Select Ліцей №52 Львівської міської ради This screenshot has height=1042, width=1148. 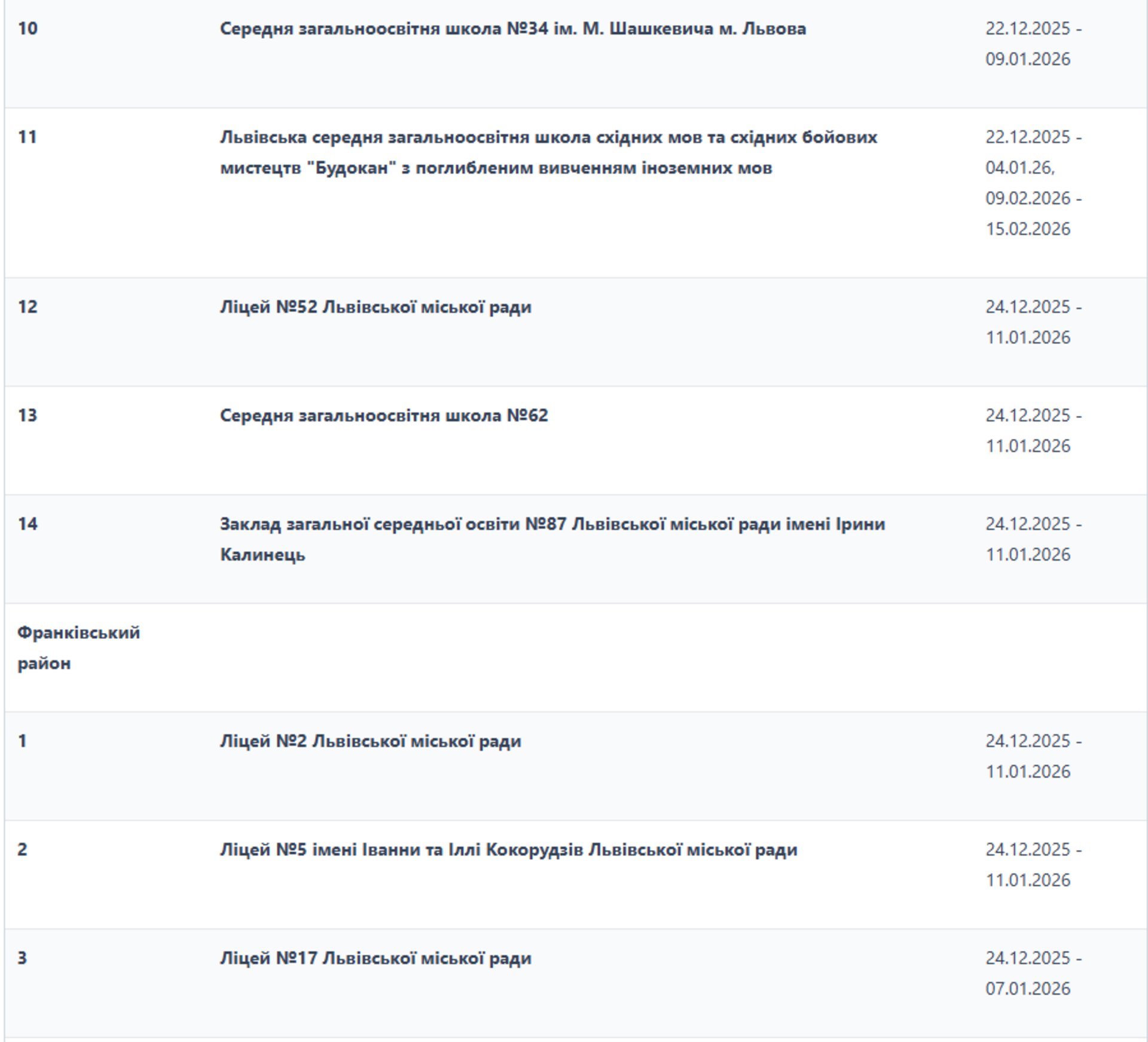point(375,307)
